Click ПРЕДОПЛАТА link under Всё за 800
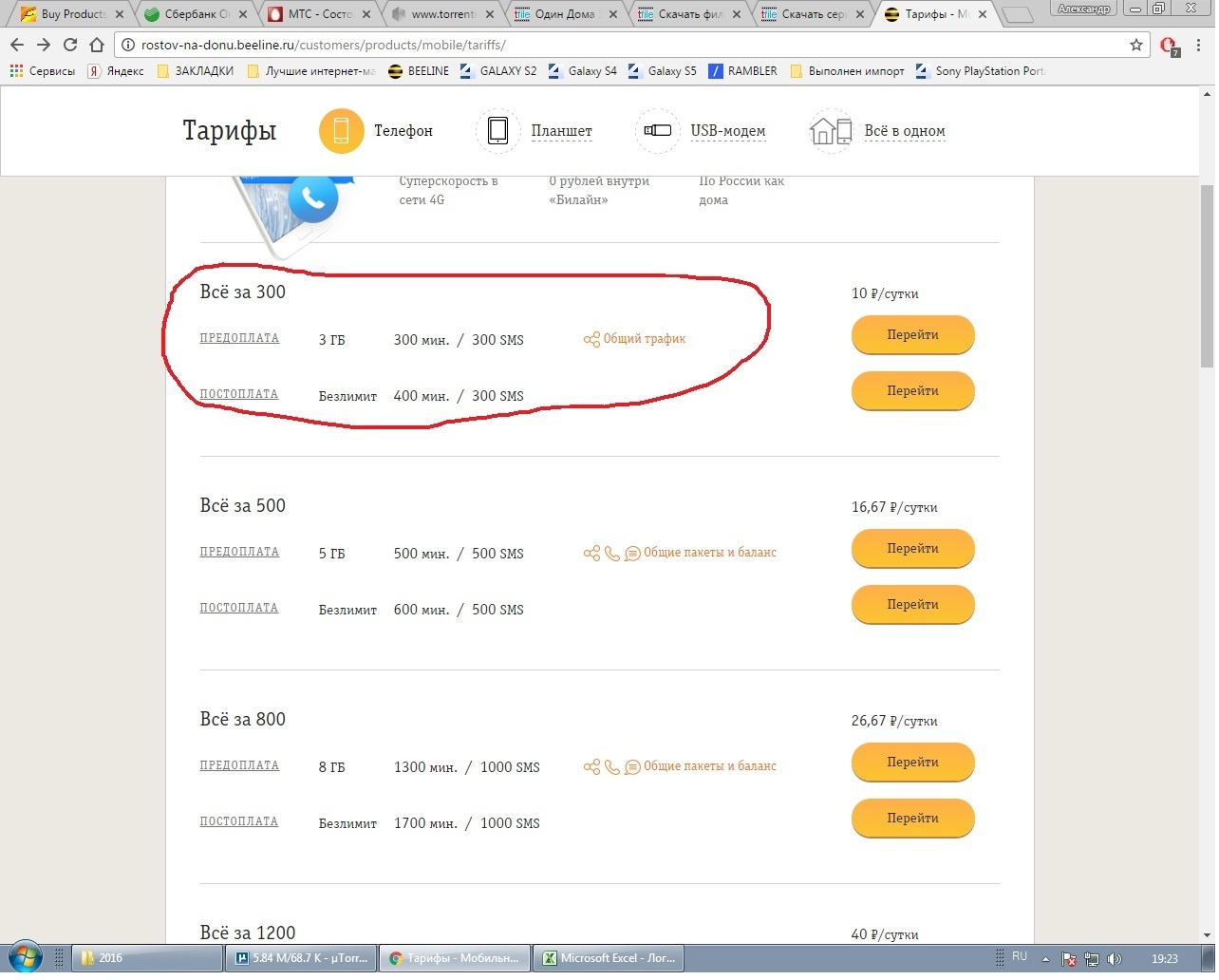 pyautogui.click(x=239, y=766)
